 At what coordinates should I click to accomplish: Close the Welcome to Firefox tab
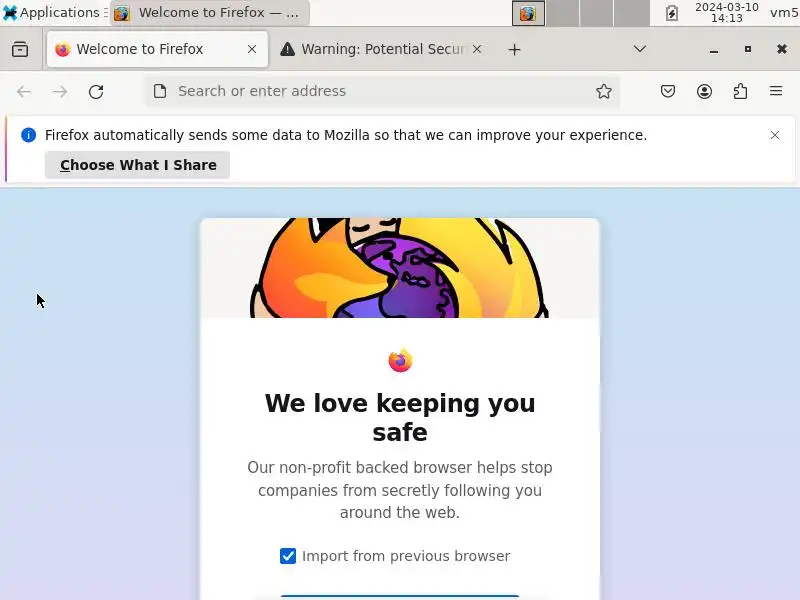[252, 49]
